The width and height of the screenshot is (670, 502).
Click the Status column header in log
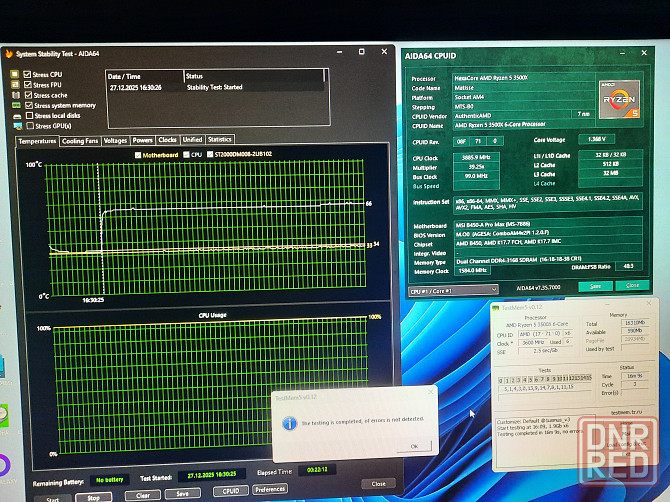(254, 76)
